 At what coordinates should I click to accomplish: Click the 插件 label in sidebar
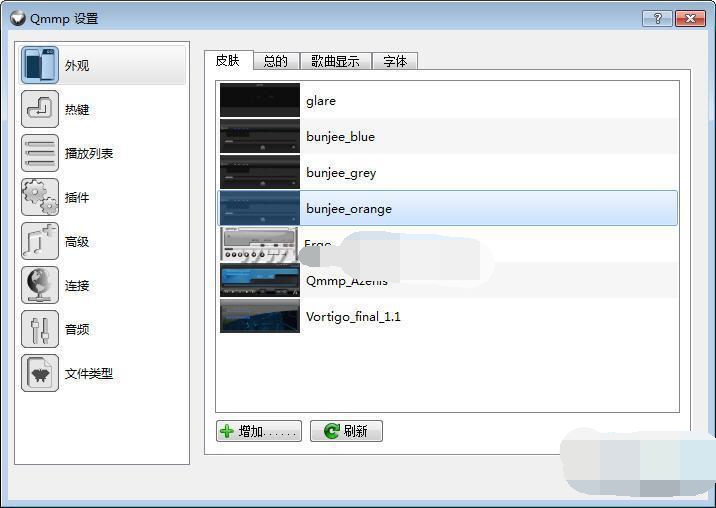click(77, 197)
